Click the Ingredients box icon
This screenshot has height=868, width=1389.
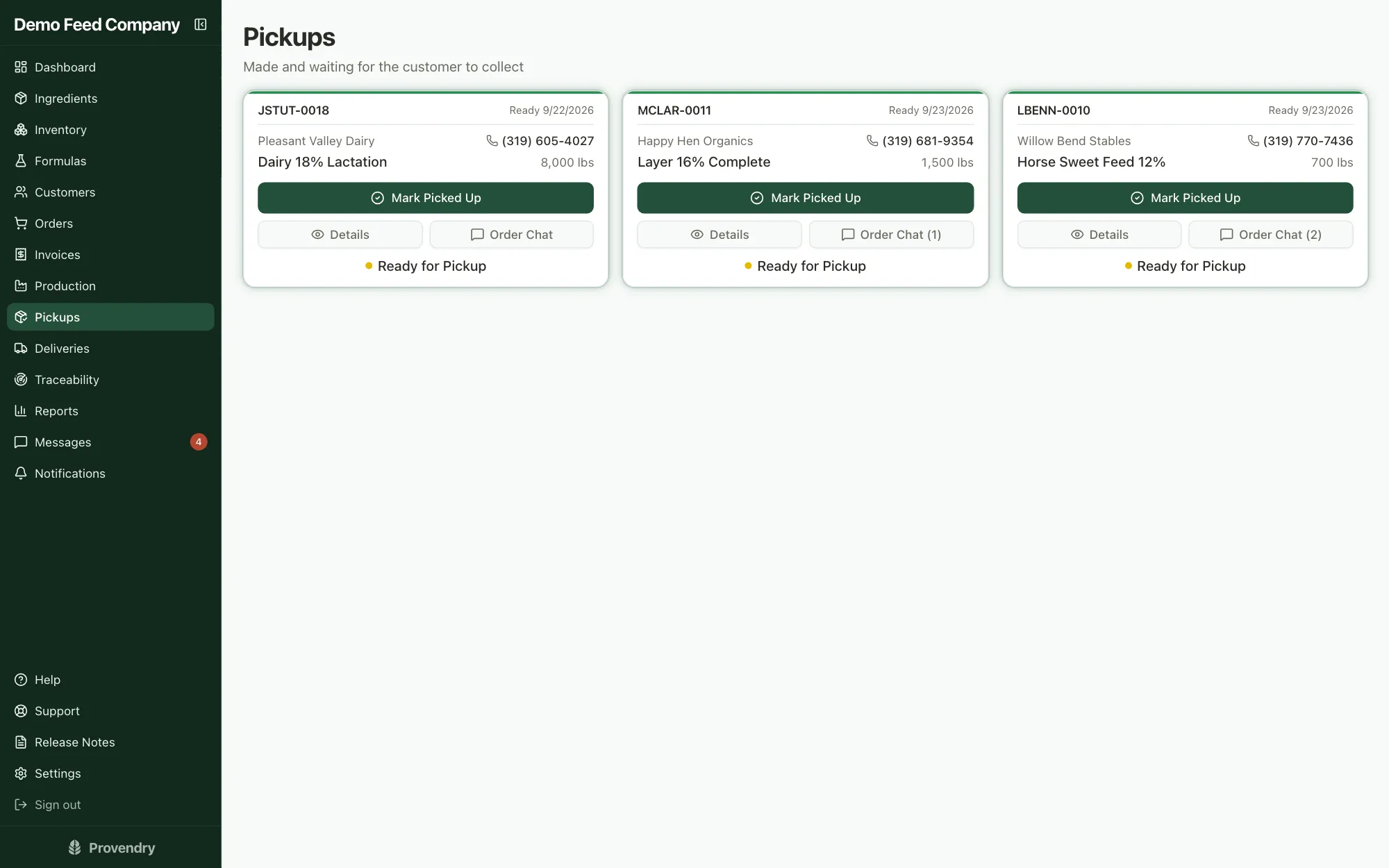[21, 98]
